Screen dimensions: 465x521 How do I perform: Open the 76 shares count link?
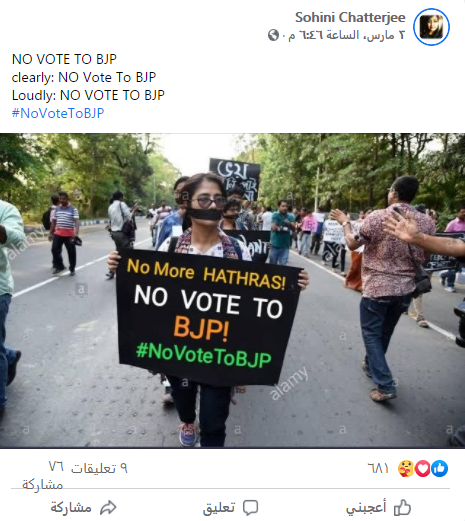pyautogui.click(x=43, y=475)
